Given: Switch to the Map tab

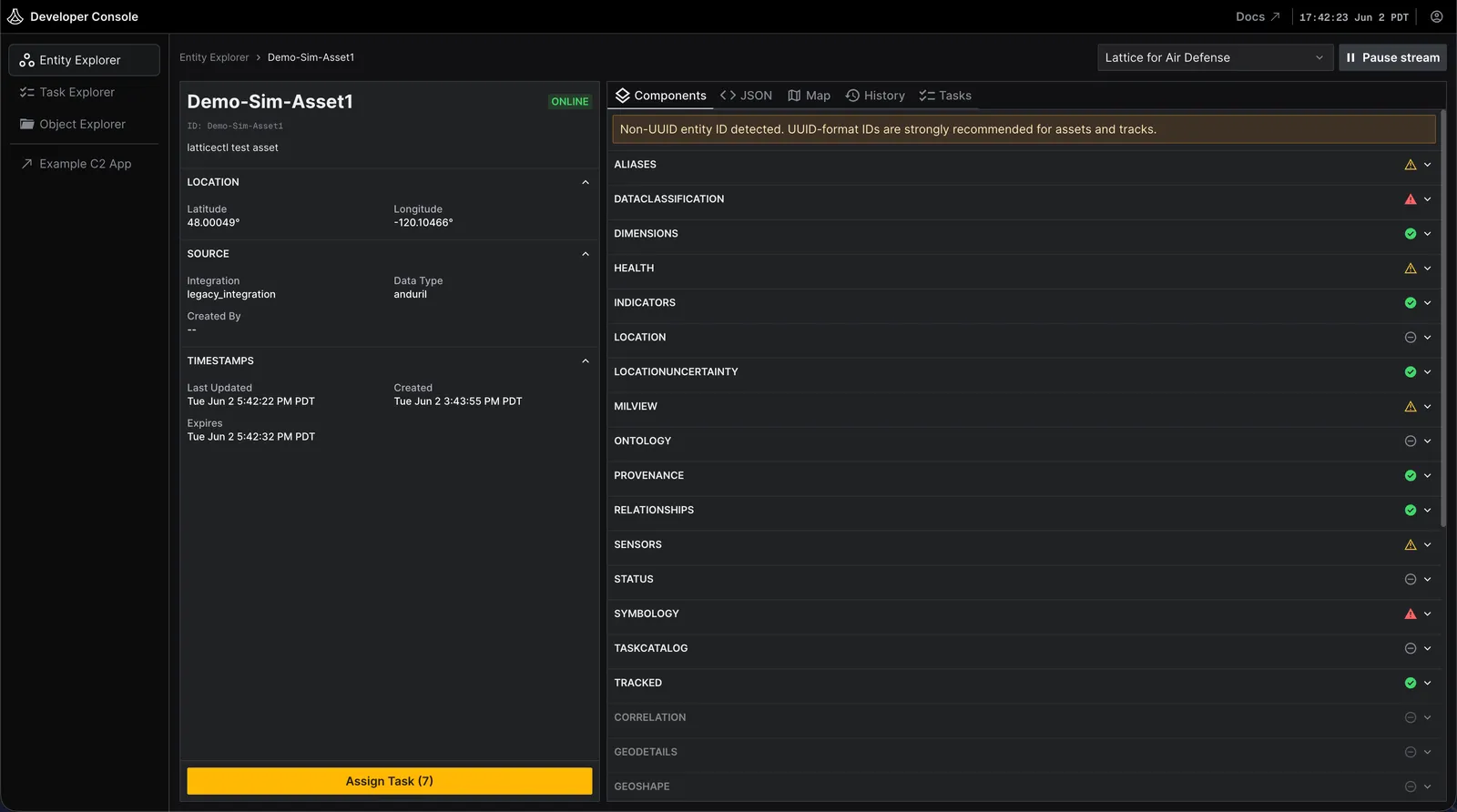Looking at the screenshot, I should point(809,96).
